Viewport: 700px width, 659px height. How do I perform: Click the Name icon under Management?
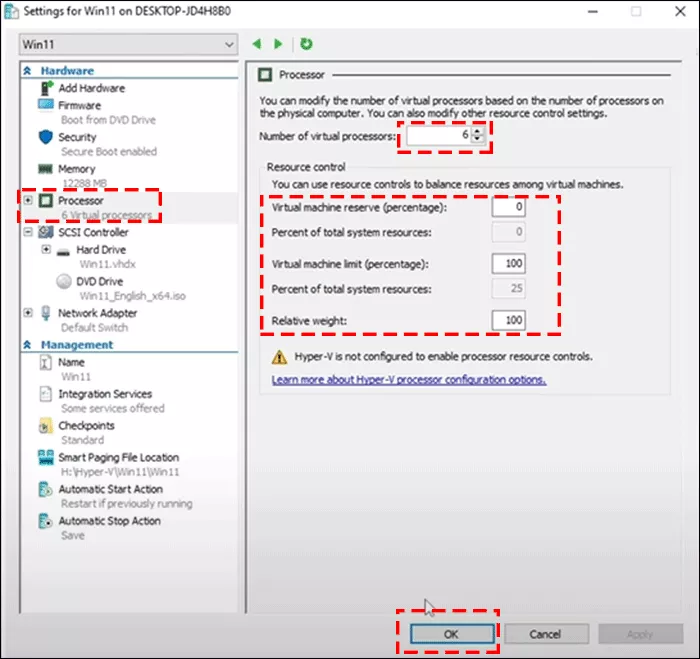tap(46, 362)
